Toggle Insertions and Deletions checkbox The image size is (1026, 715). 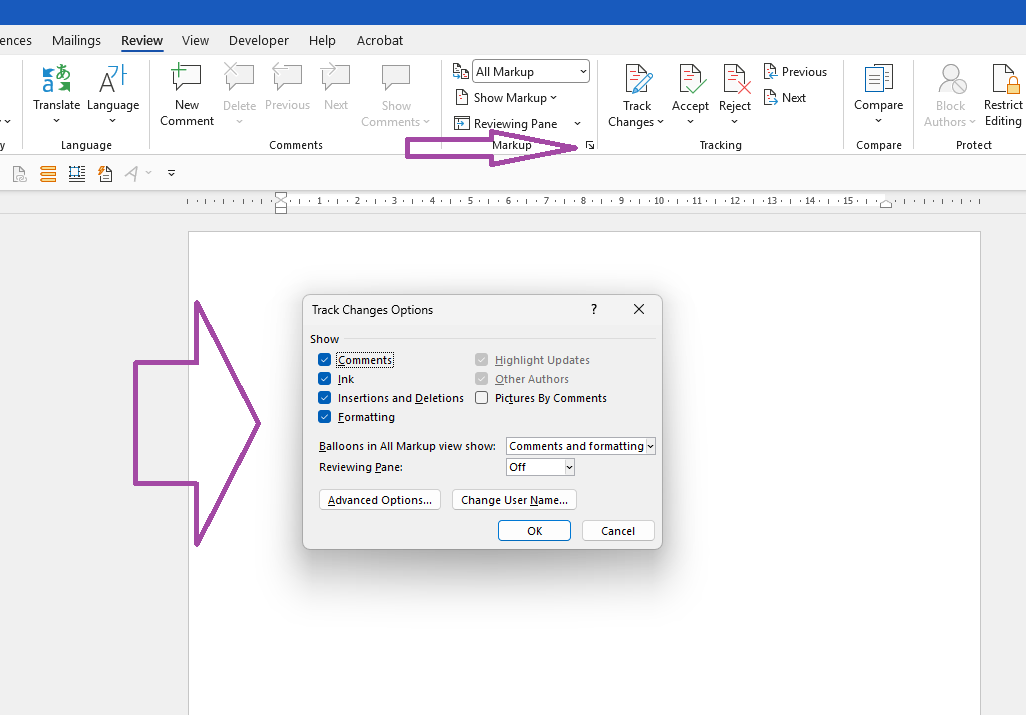[x=325, y=398]
